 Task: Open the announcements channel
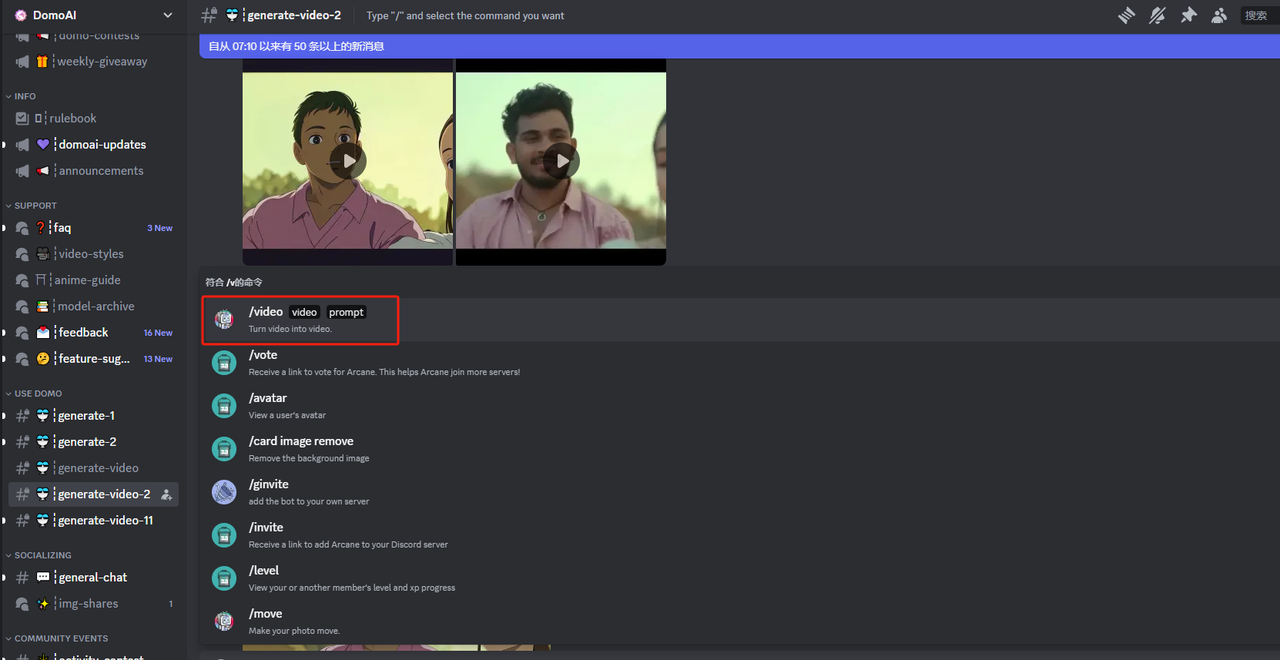tap(93, 170)
